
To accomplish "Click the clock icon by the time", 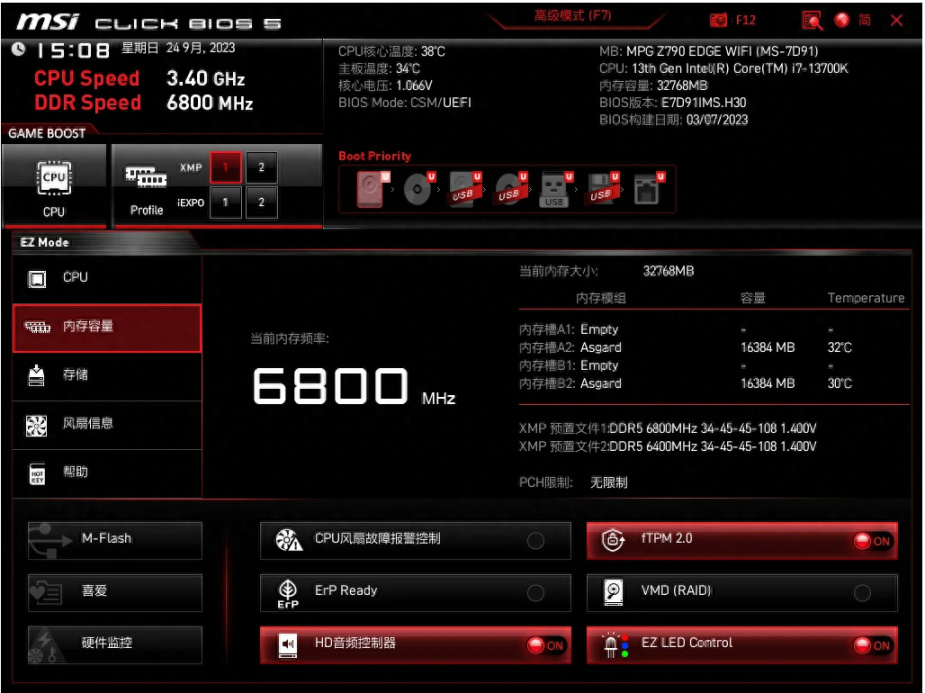I will pyautogui.click(x=19, y=50).
